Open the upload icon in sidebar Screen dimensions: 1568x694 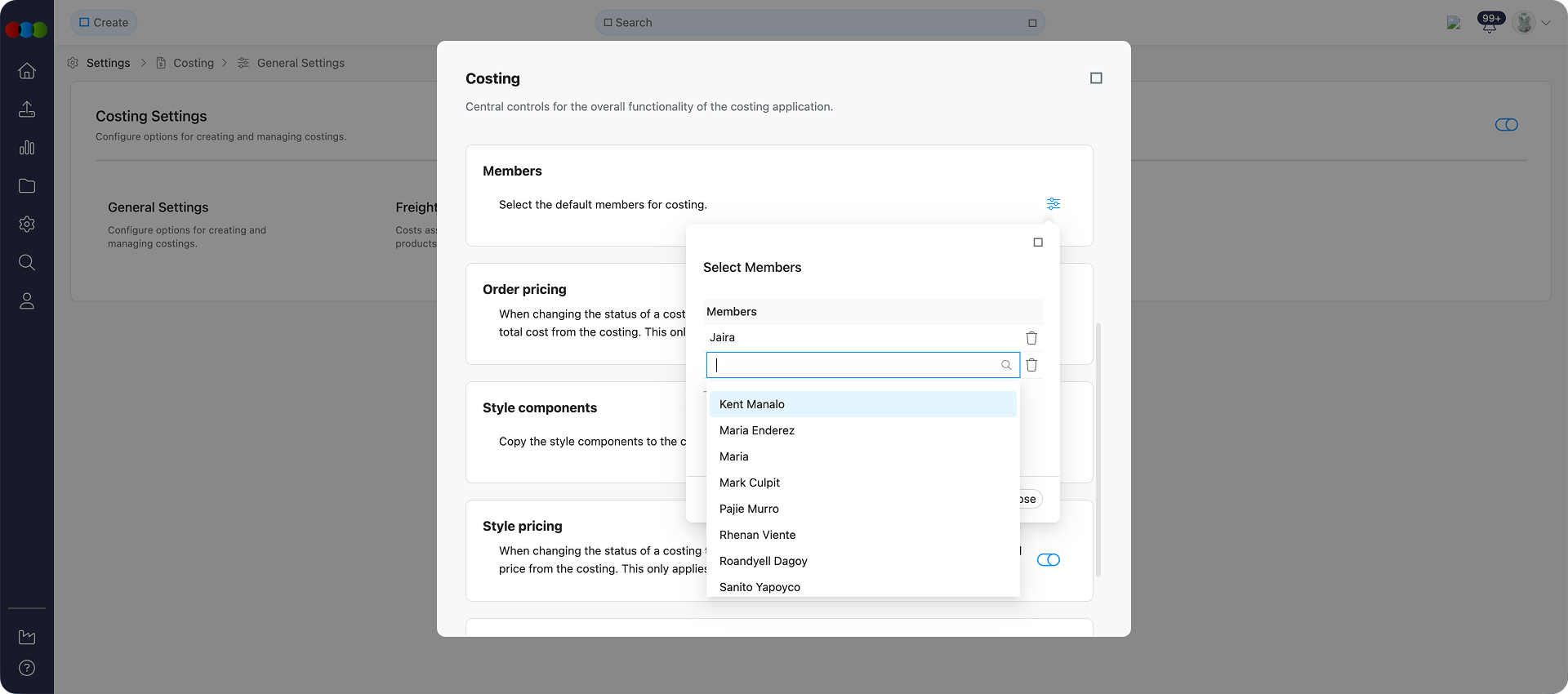tap(27, 109)
